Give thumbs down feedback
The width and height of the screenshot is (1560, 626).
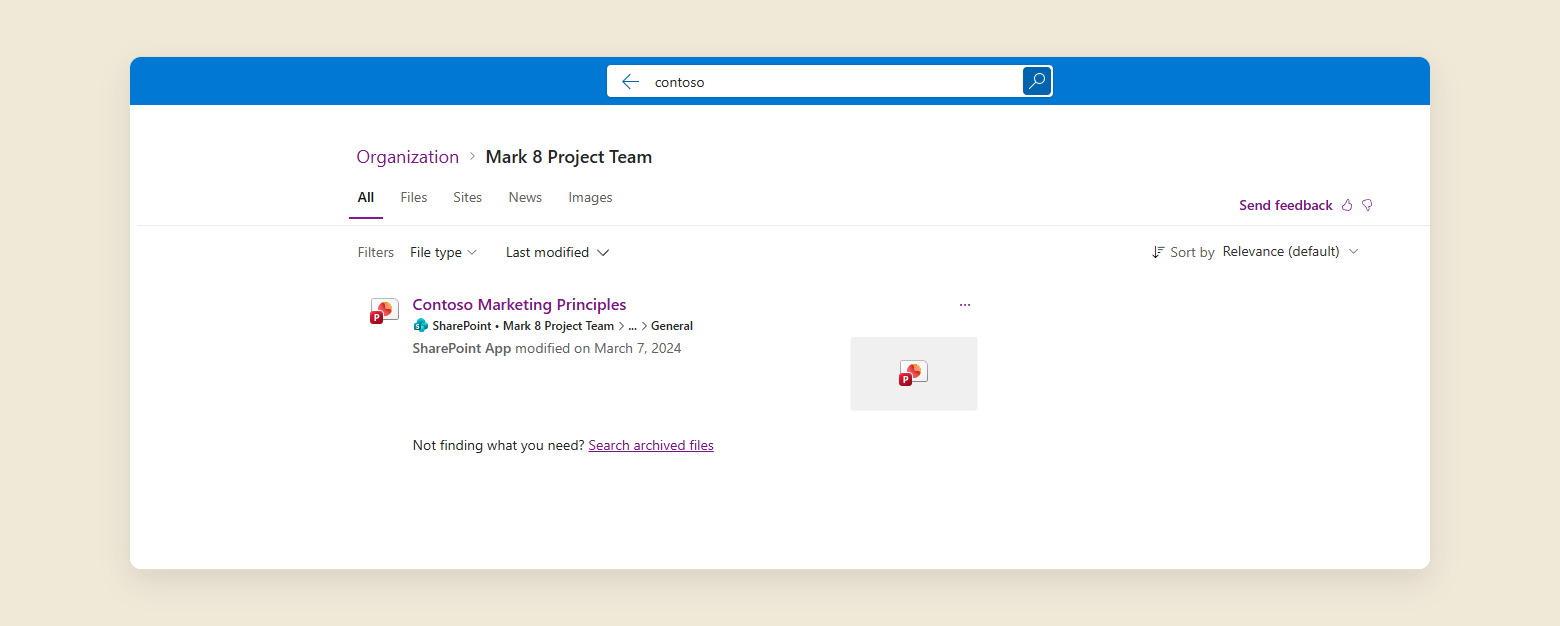pos(1367,205)
